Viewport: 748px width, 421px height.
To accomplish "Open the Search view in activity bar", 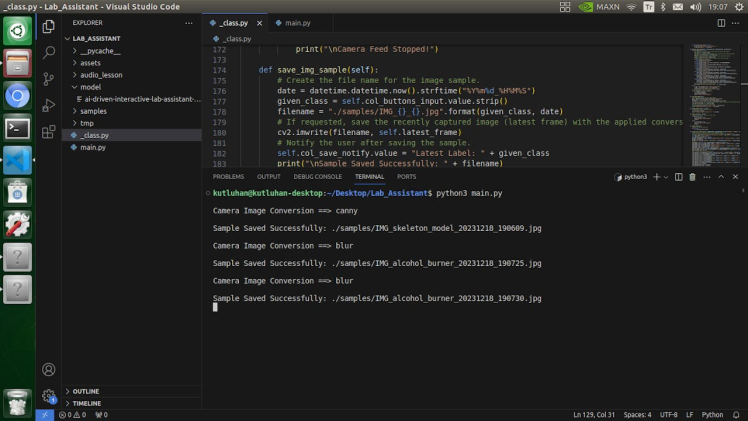I will [x=48, y=53].
